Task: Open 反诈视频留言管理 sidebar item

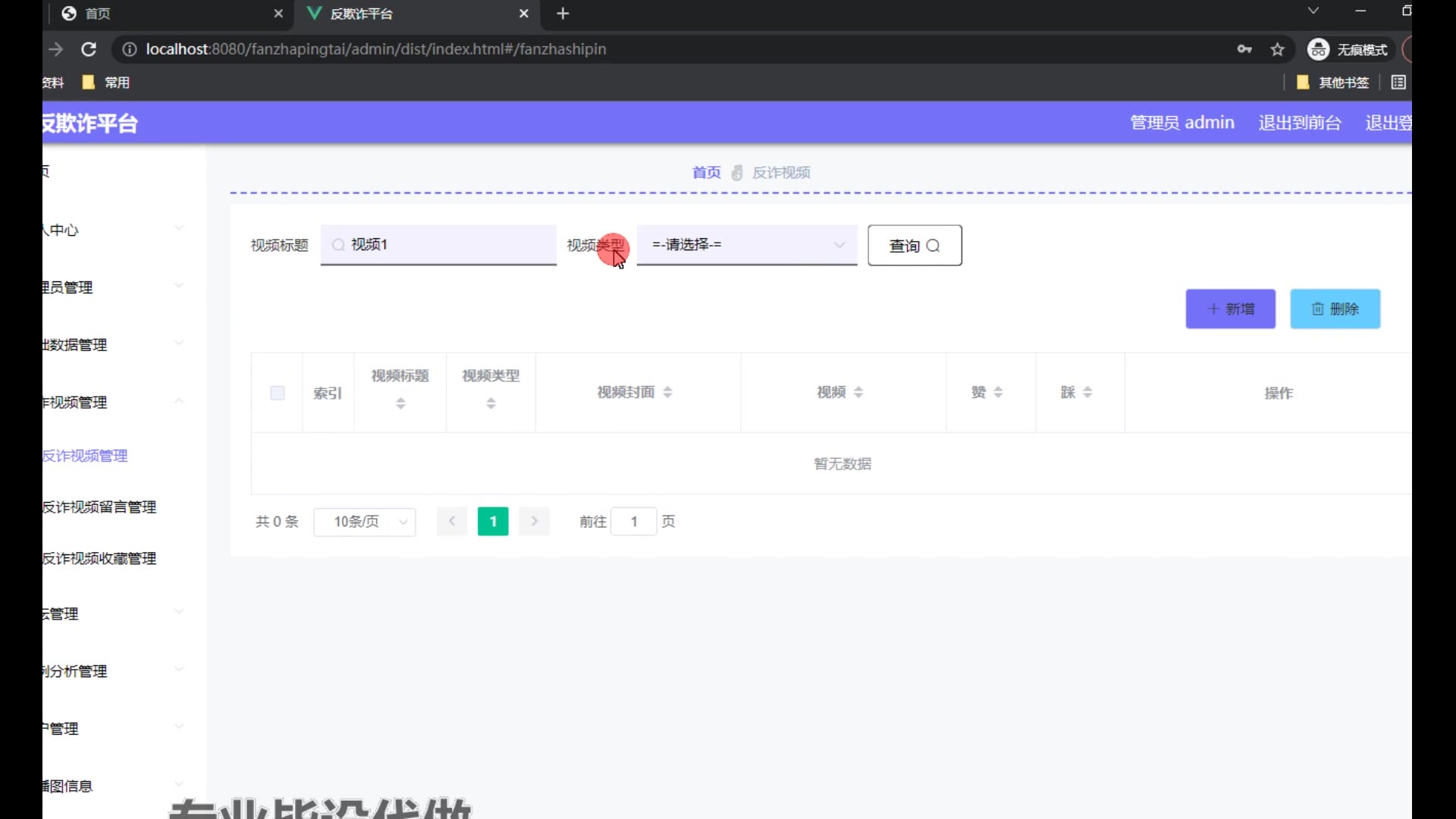Action: (99, 507)
